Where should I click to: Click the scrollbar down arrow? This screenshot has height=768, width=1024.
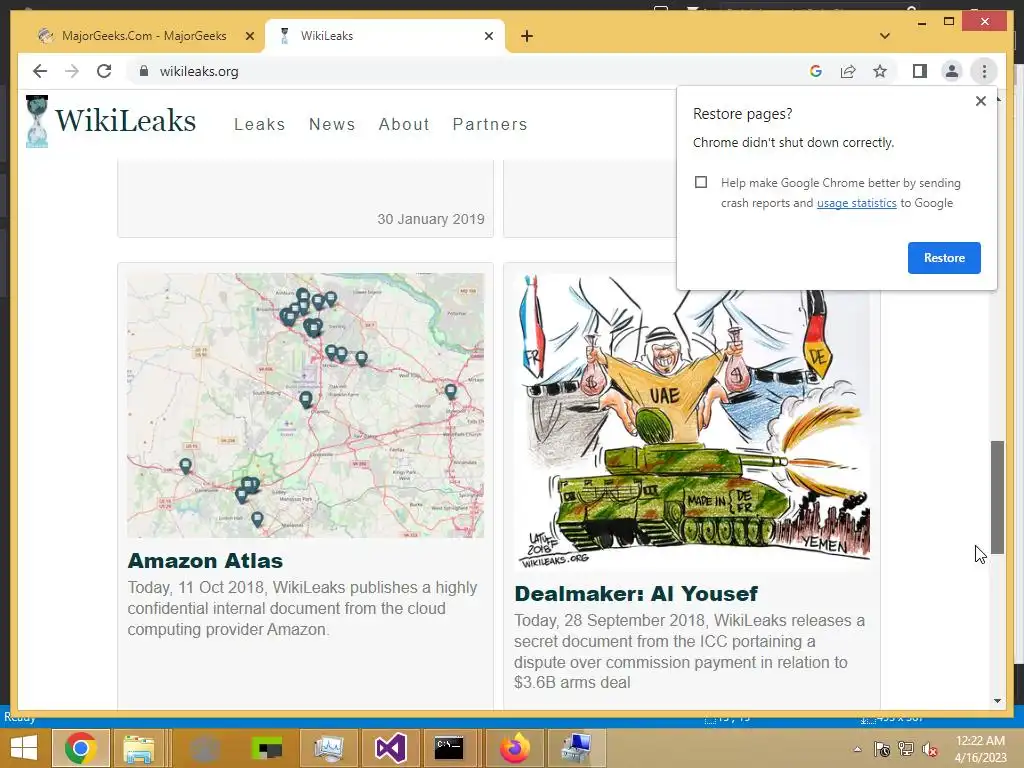(x=997, y=701)
